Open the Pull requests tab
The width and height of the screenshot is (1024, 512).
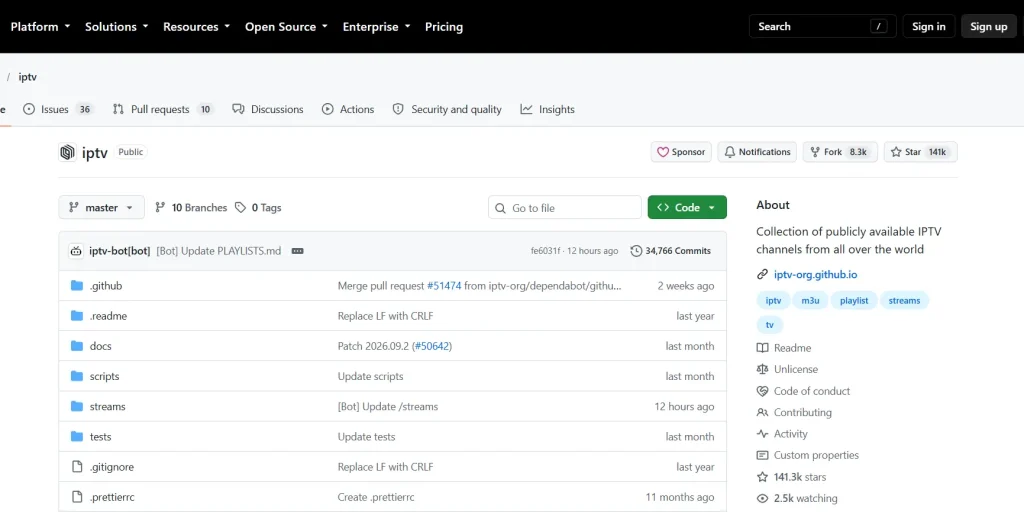coord(163,110)
